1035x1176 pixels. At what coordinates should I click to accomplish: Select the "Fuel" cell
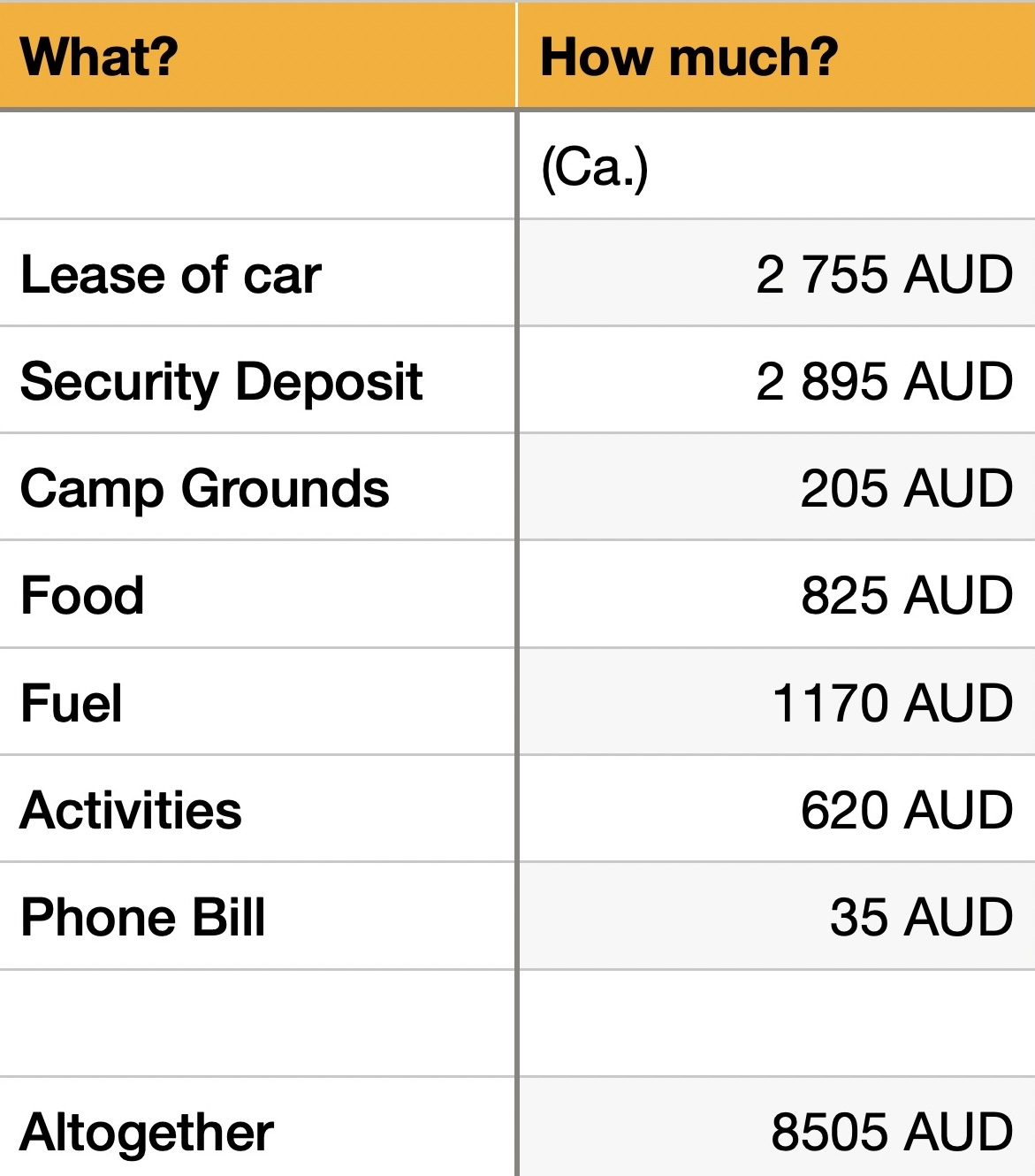pos(71,703)
